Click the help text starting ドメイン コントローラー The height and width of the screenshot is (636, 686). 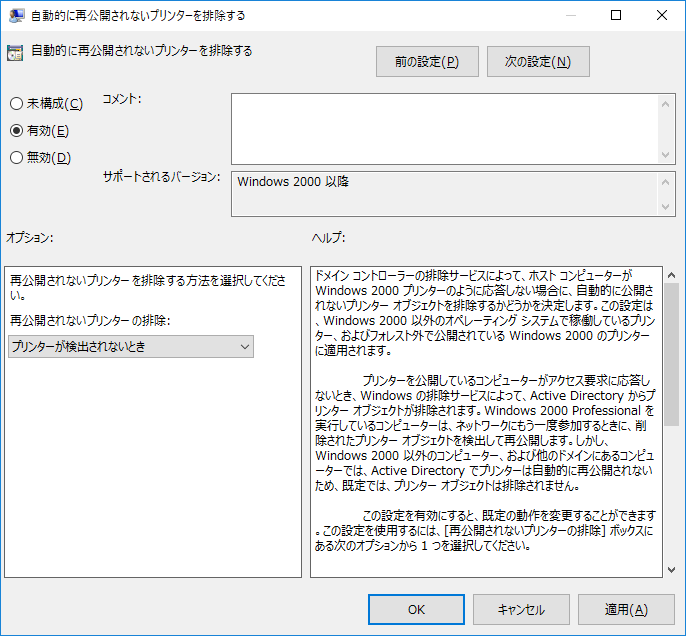(485, 313)
